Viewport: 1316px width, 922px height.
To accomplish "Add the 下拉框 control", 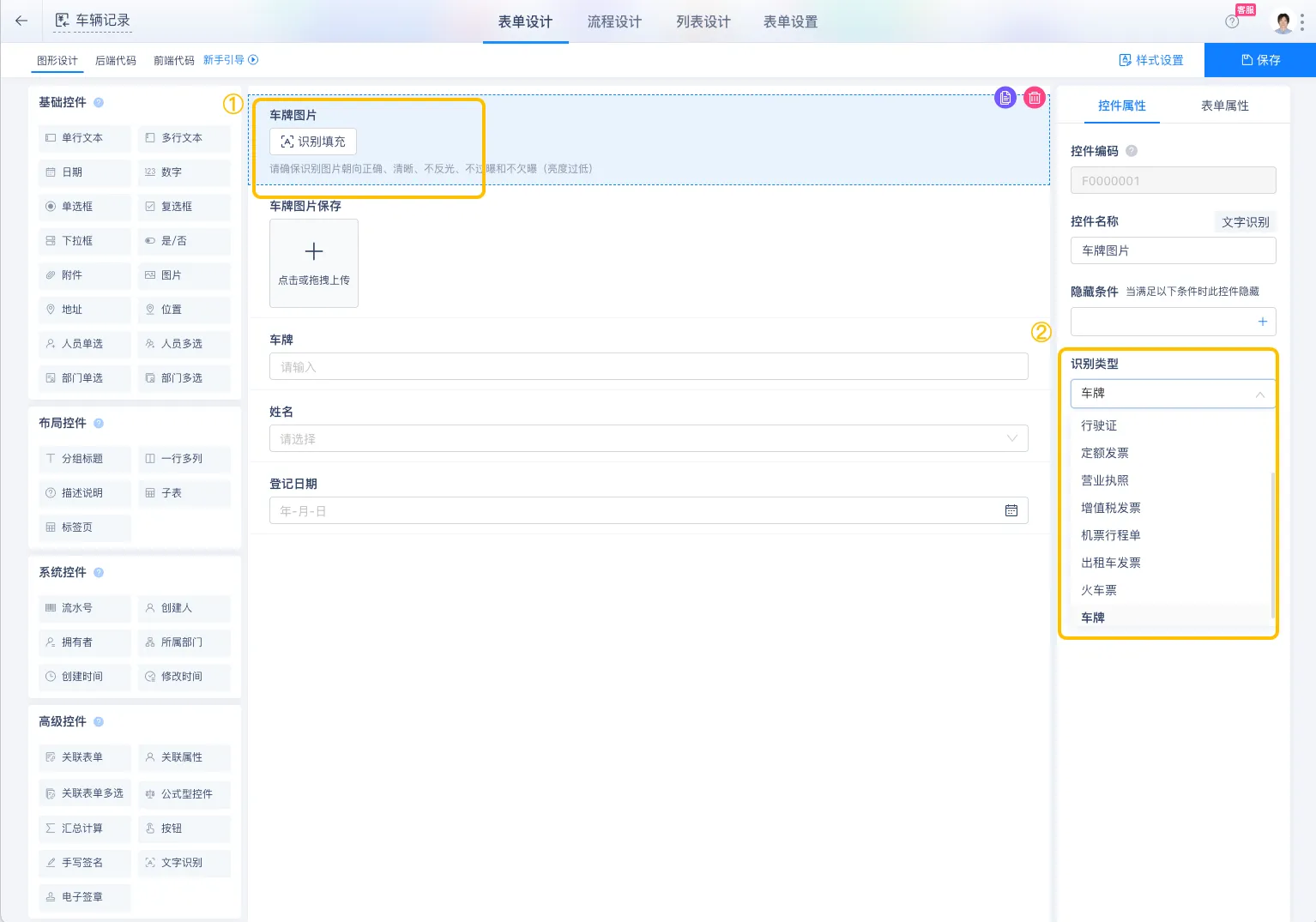I will click(x=85, y=241).
